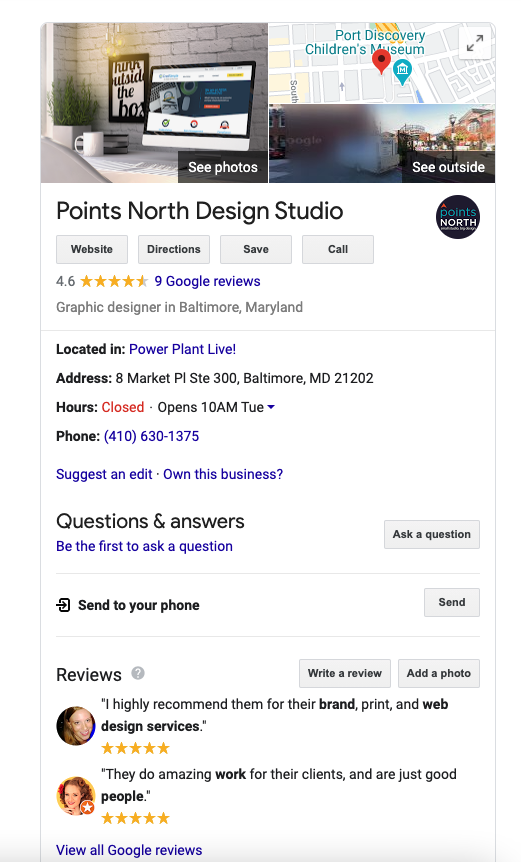Click Graphic designer in Baltimore, Maryland text
The height and width of the screenshot is (862, 521).
tap(179, 307)
